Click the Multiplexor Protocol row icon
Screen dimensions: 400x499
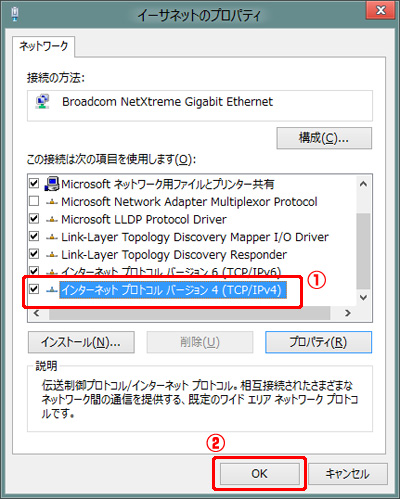52,202
